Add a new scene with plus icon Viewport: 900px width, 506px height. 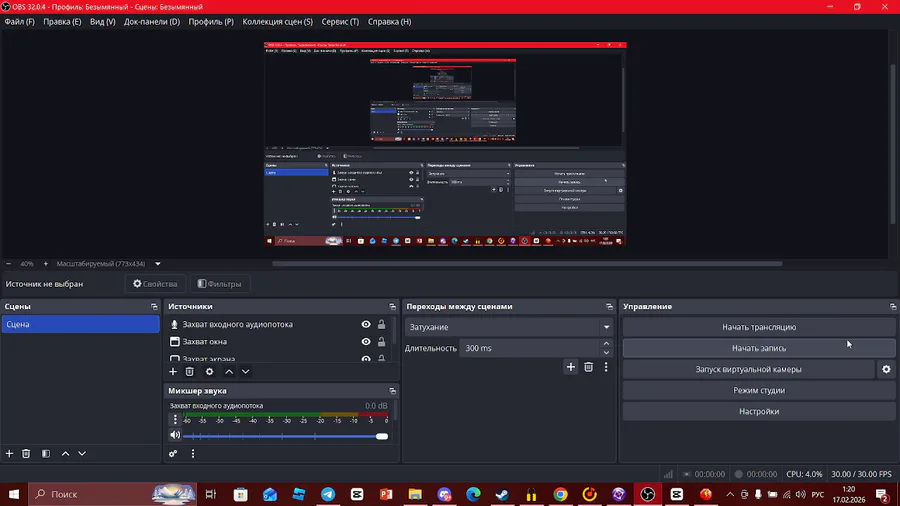[x=9, y=454]
